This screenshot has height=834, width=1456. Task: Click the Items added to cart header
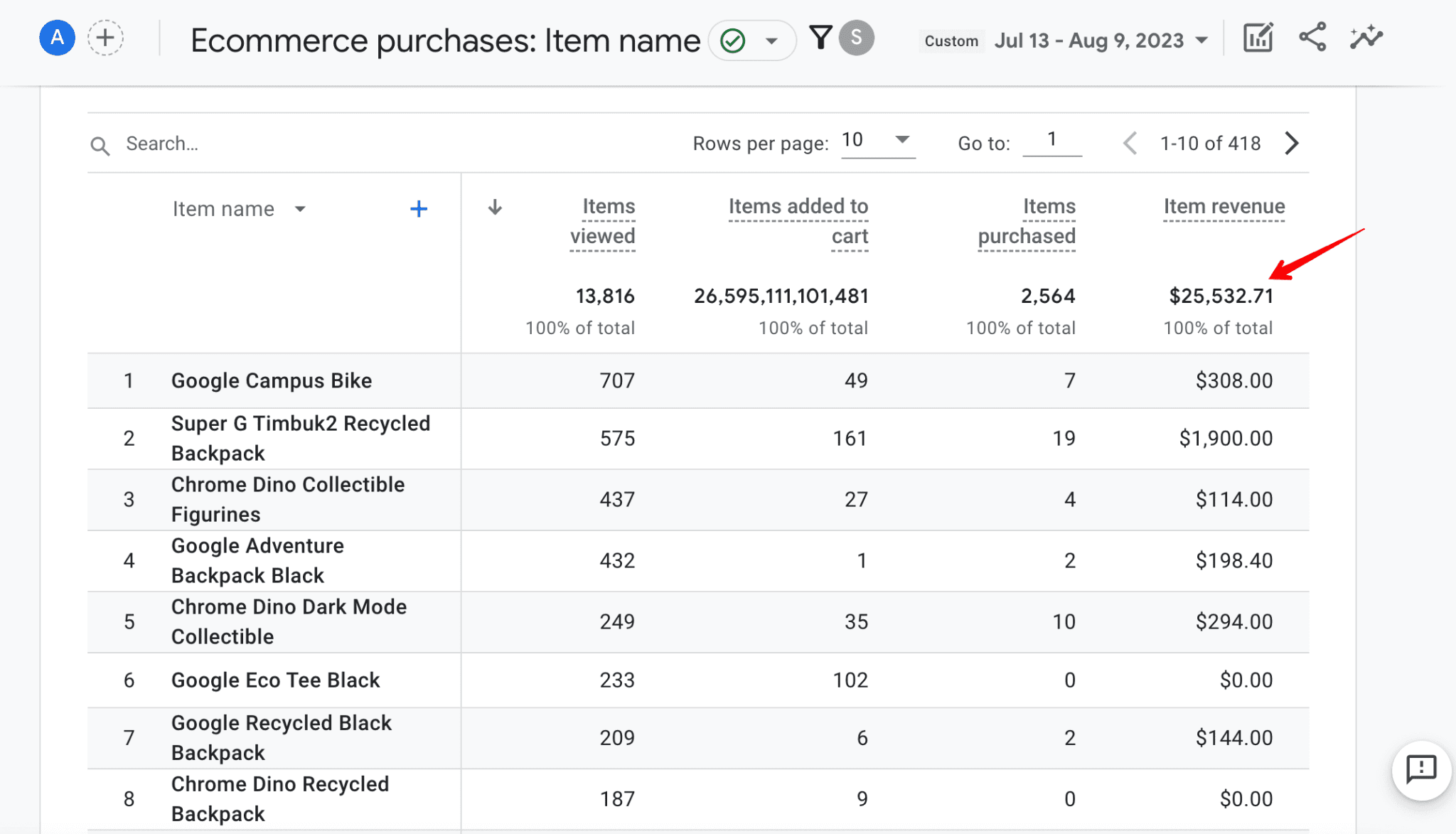coord(798,220)
